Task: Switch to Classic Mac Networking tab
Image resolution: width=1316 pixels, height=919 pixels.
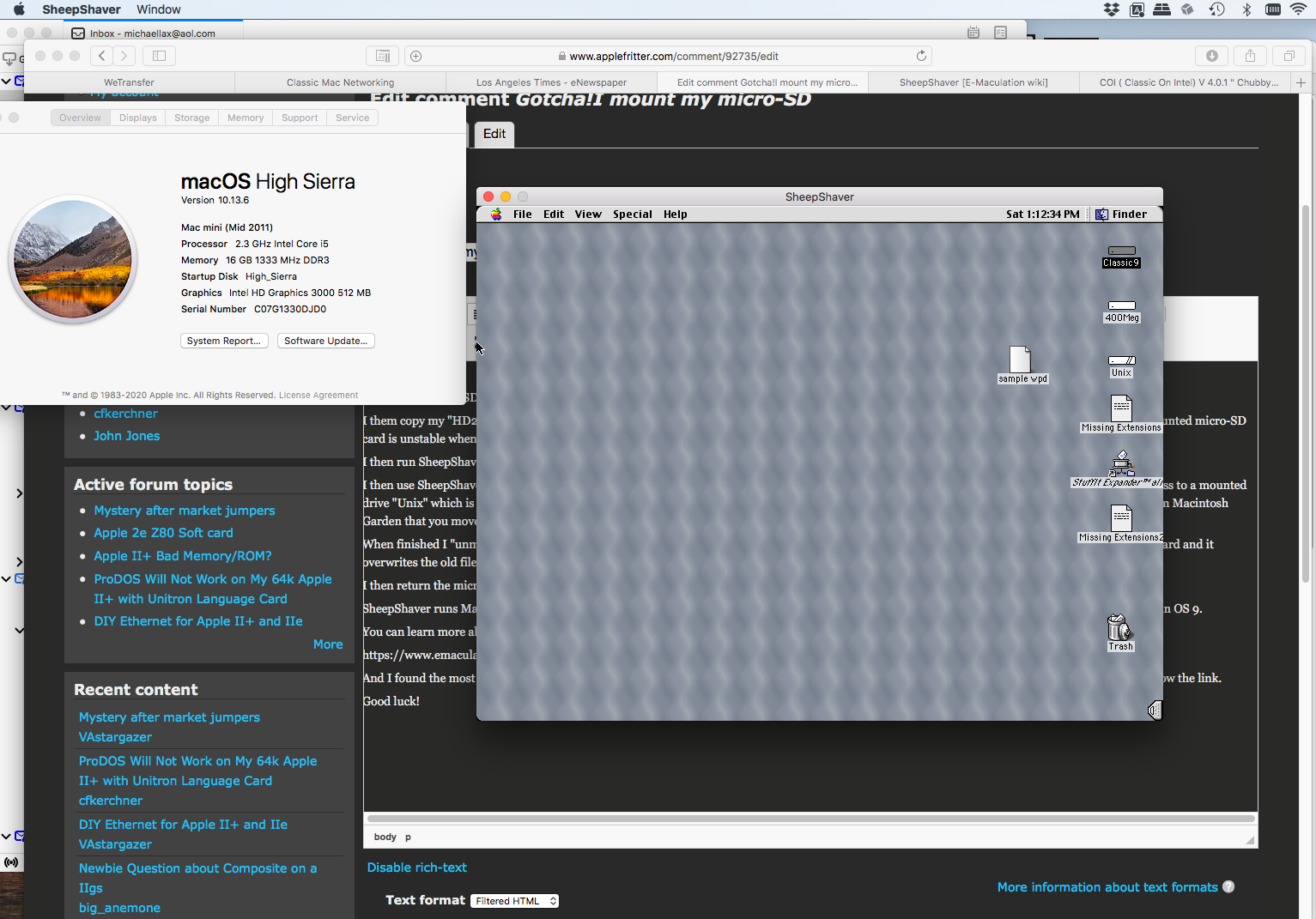Action: [x=341, y=82]
